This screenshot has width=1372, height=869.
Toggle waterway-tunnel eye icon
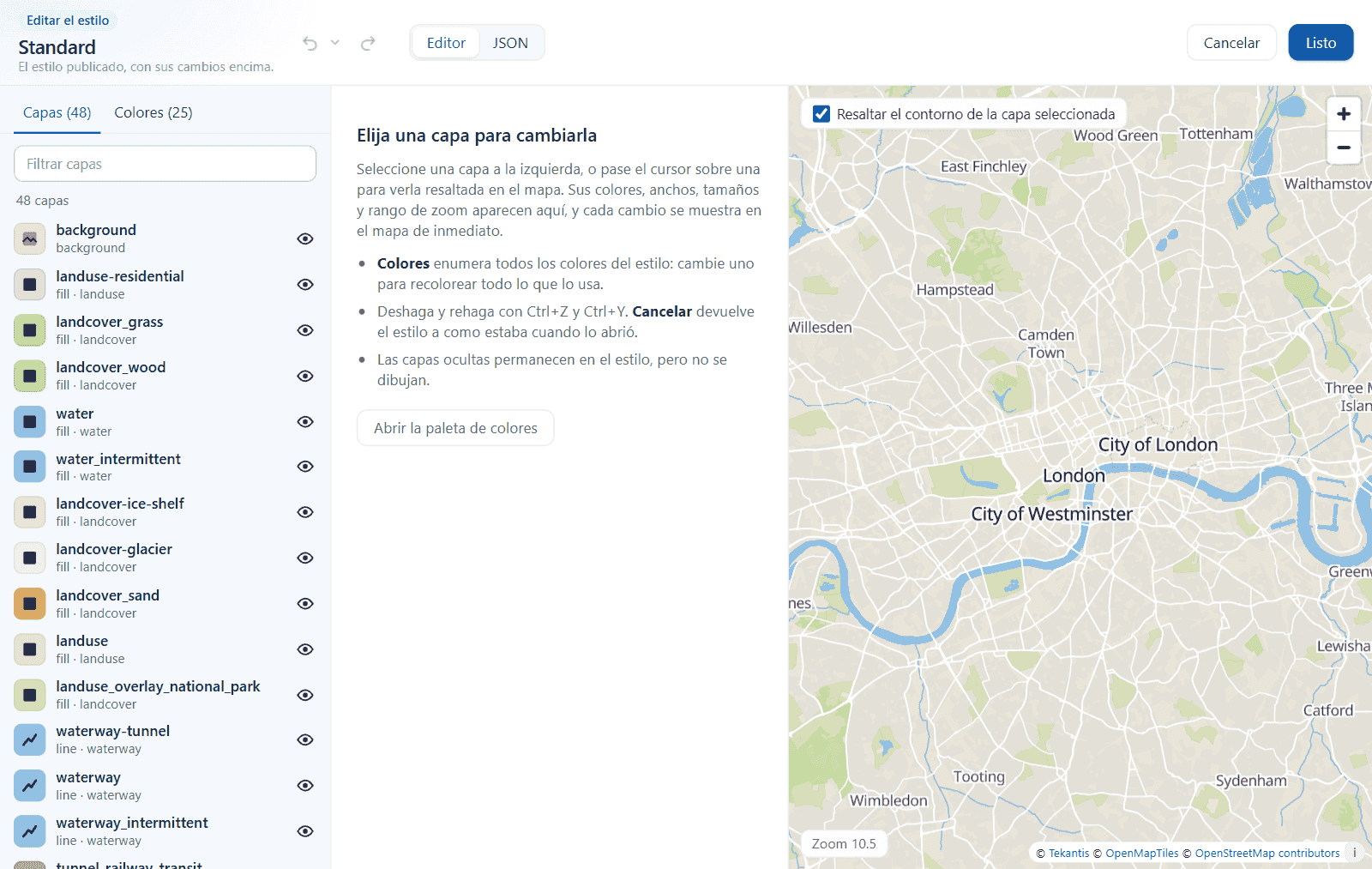305,739
